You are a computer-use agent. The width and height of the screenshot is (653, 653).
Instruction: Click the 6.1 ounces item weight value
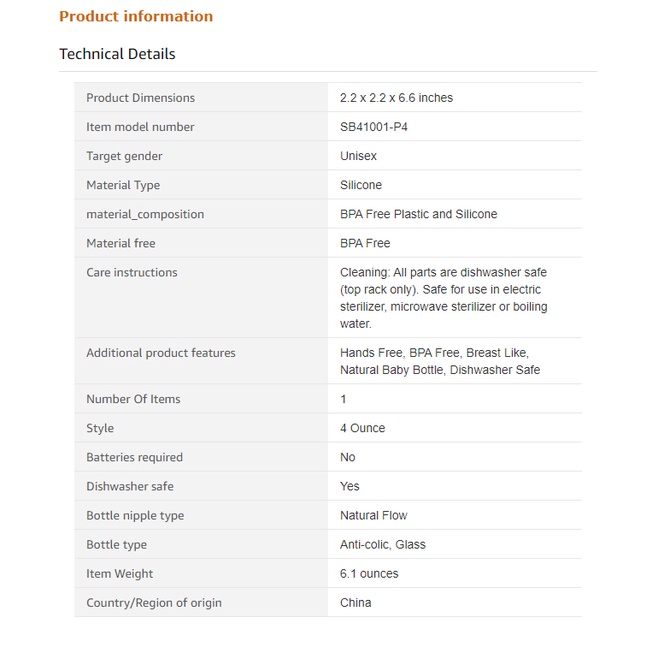coord(369,574)
